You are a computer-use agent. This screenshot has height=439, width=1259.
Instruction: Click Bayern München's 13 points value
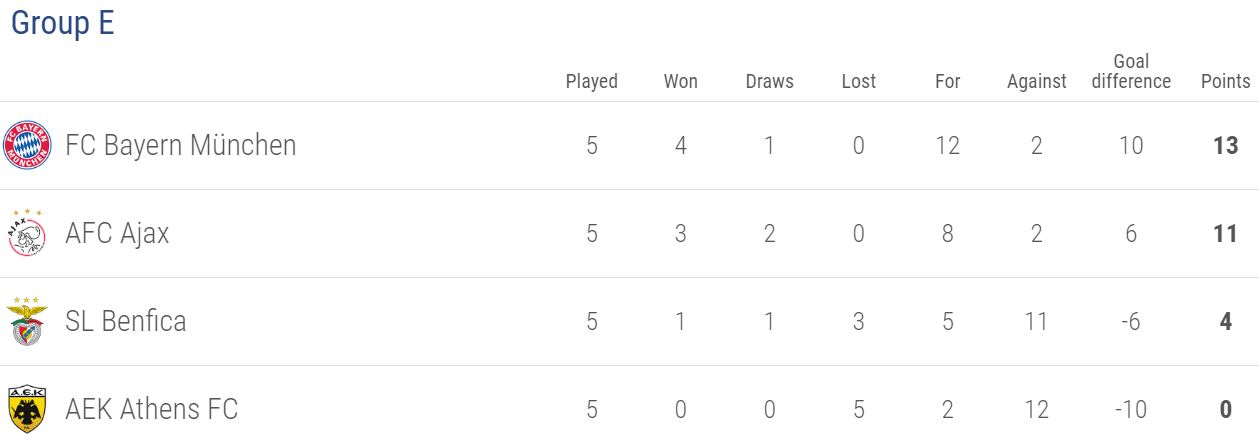coord(1226,146)
